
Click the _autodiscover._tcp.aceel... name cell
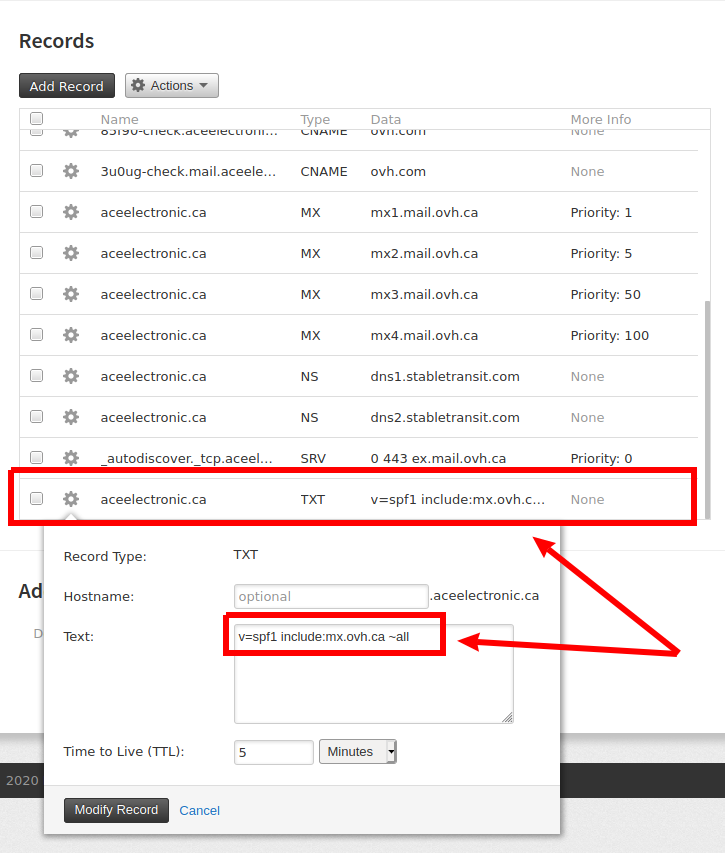click(187, 459)
